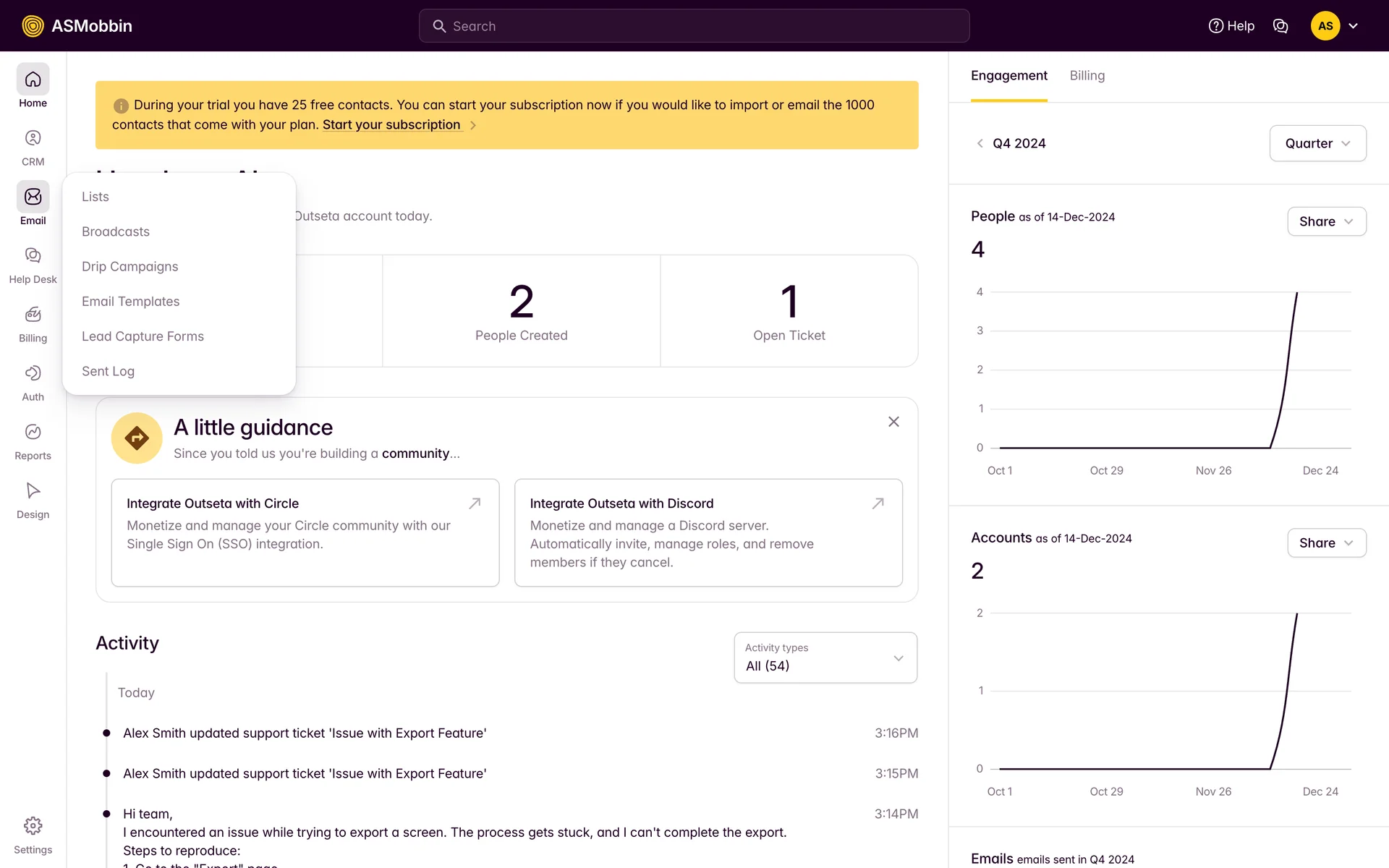The image size is (1389, 868).
Task: Expand the Activity types dropdown
Action: tap(825, 658)
